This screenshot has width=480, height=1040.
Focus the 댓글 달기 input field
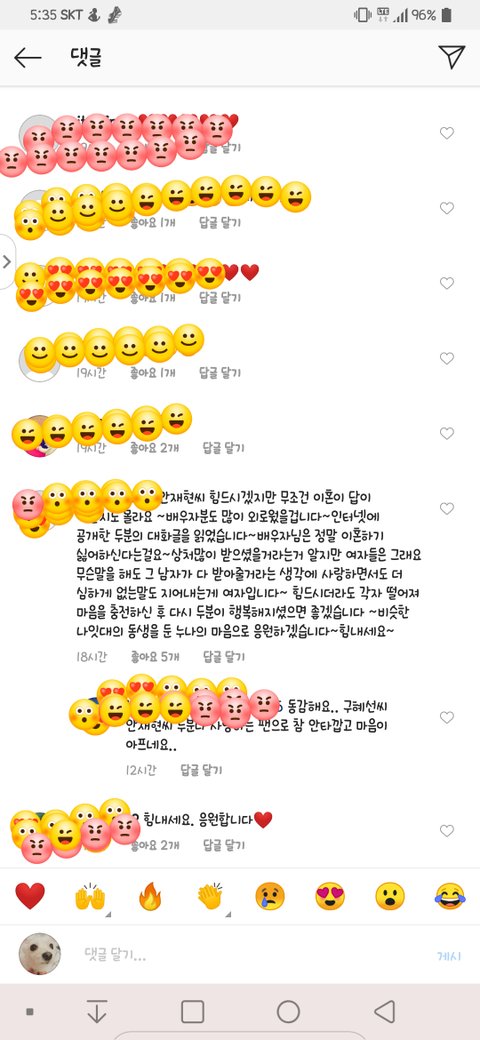click(x=252, y=955)
